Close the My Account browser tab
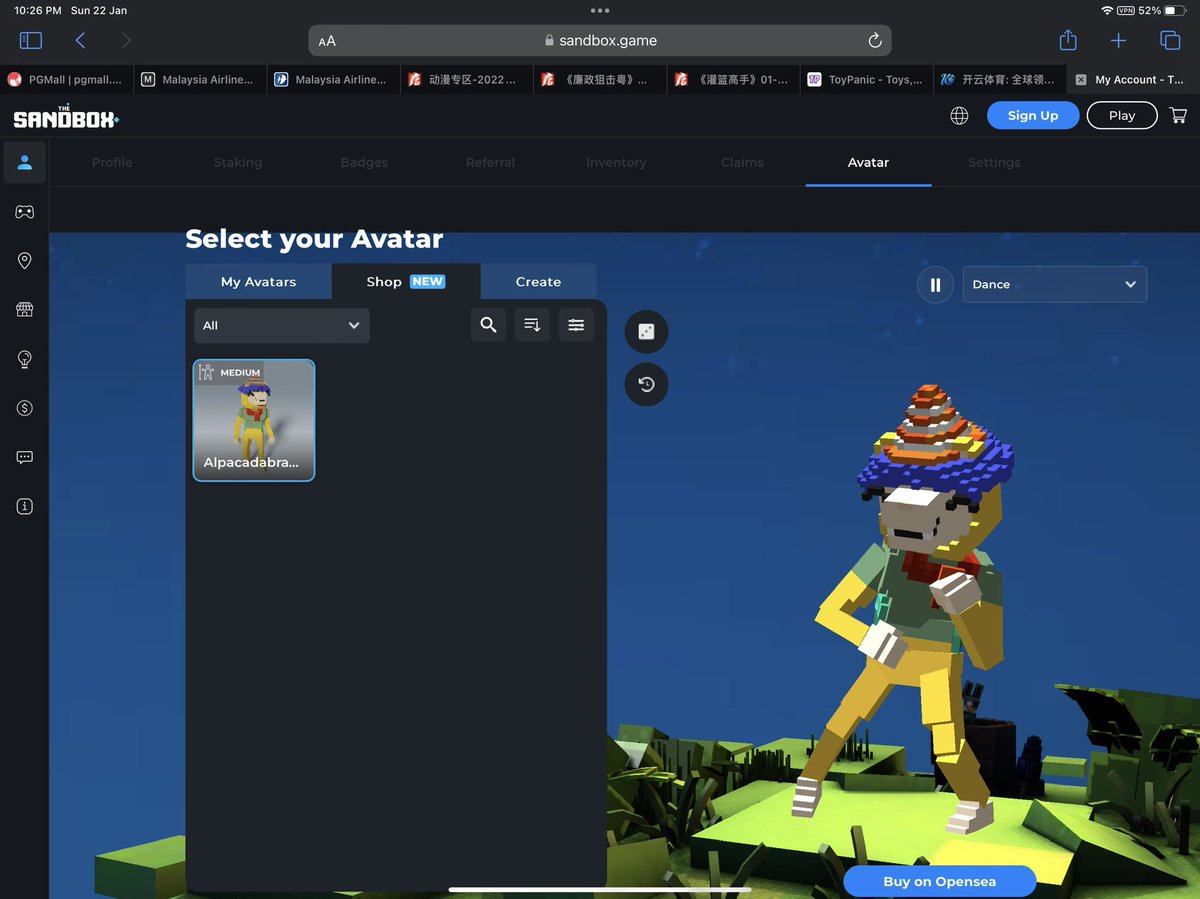Image resolution: width=1200 pixels, height=899 pixels. coord(1081,80)
